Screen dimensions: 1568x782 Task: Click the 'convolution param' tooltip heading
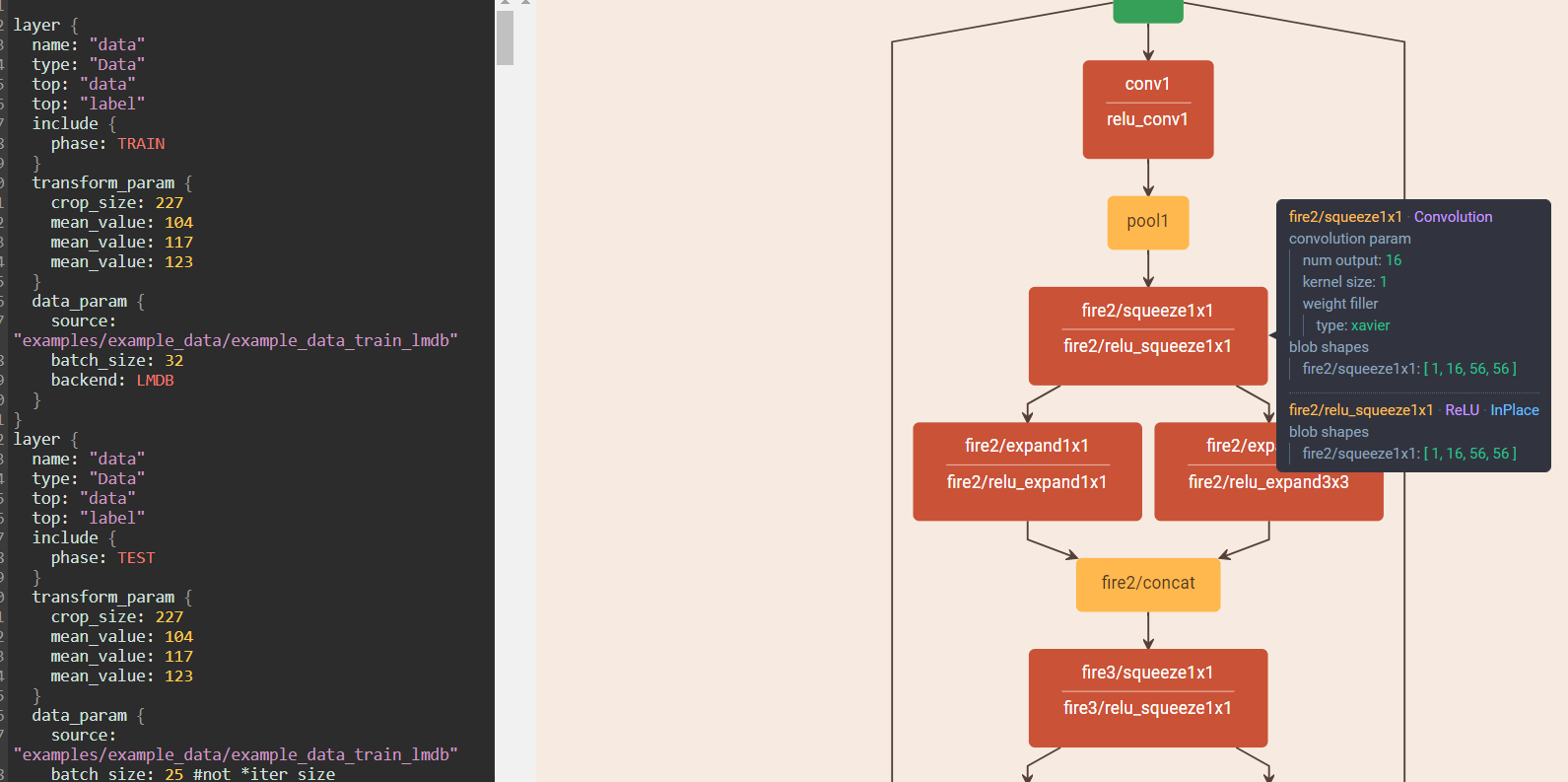[x=1349, y=239]
